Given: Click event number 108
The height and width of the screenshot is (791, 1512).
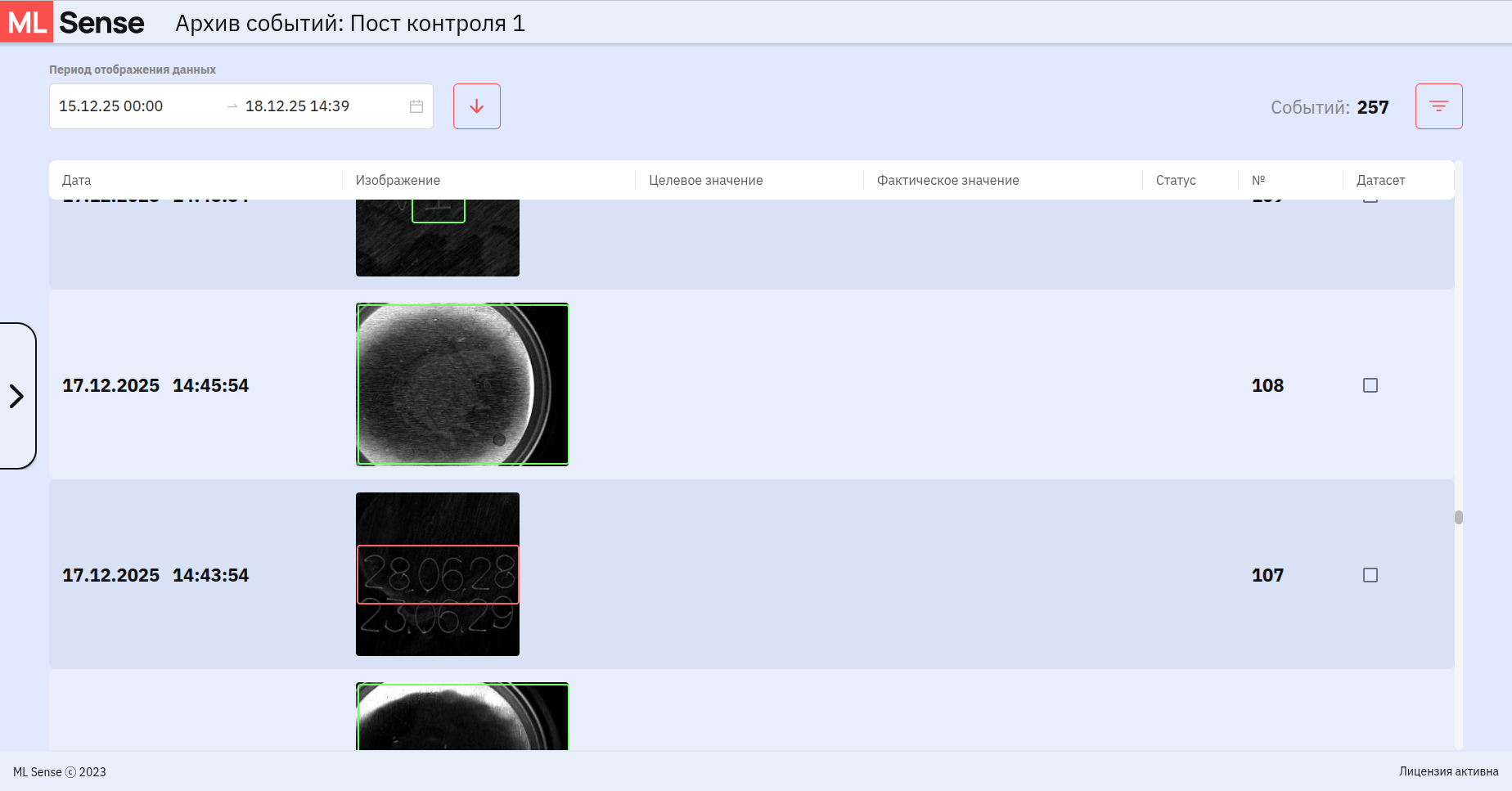Looking at the screenshot, I should [1267, 385].
